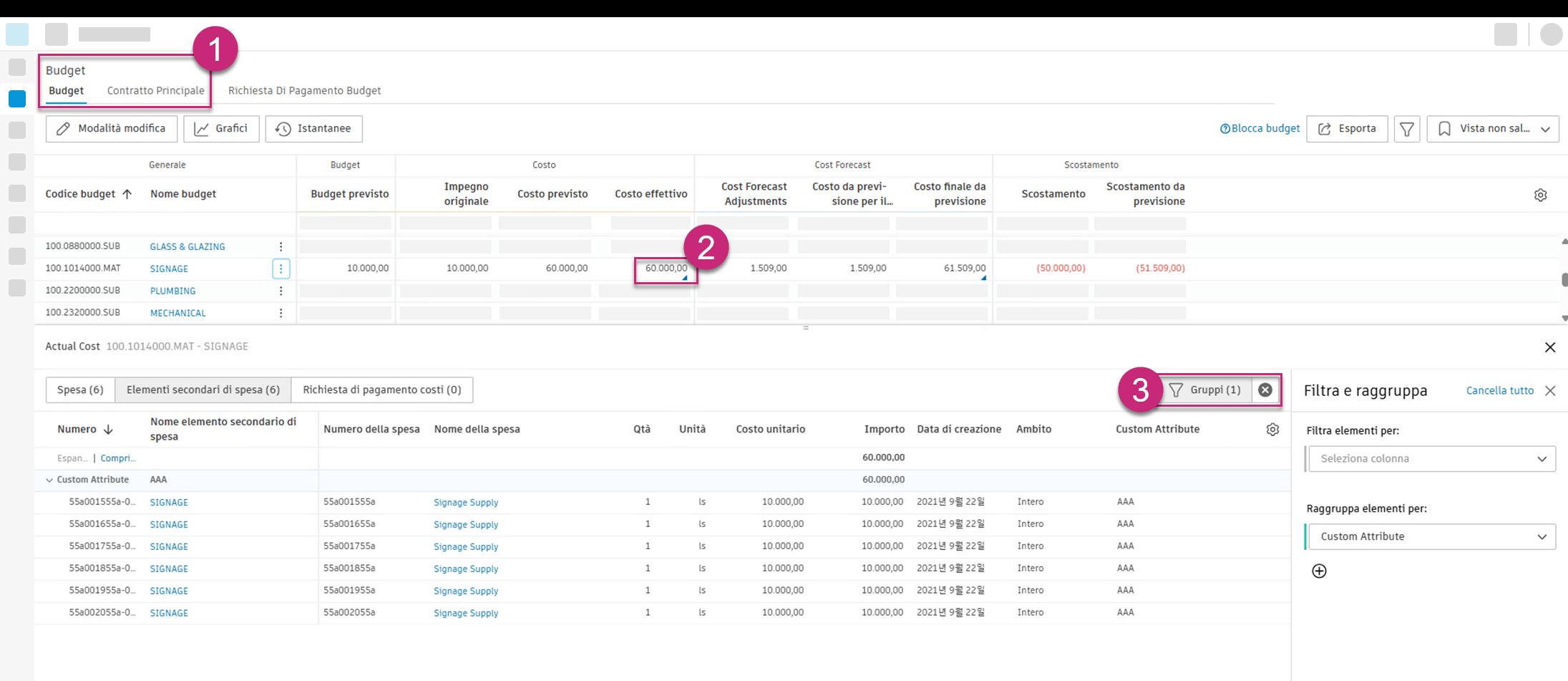Click the budget table scroll-down arrow
Screen dimensions: 1568x681
(1564, 318)
